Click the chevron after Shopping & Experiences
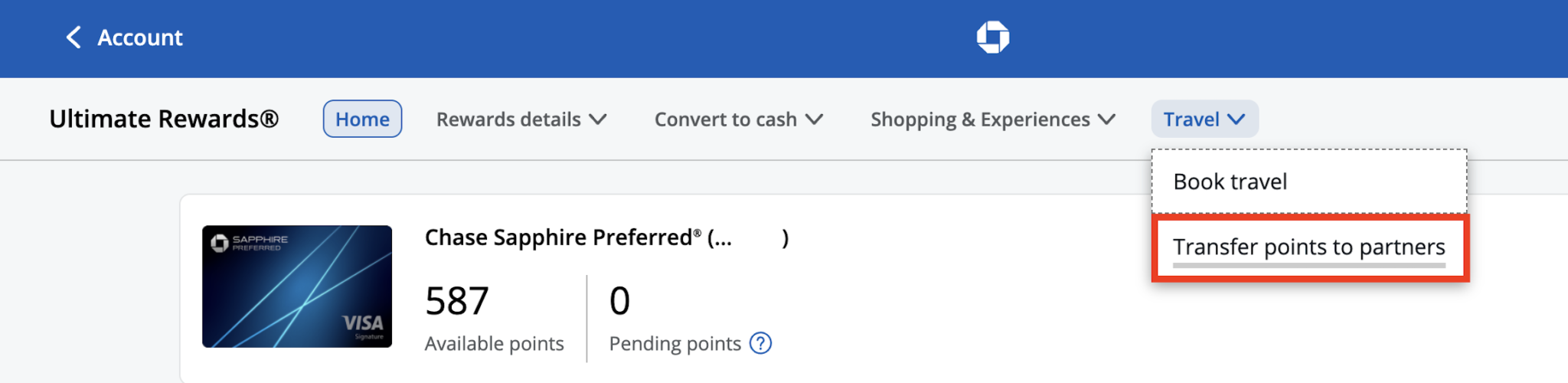Image resolution: width=1568 pixels, height=383 pixels. point(1106,119)
